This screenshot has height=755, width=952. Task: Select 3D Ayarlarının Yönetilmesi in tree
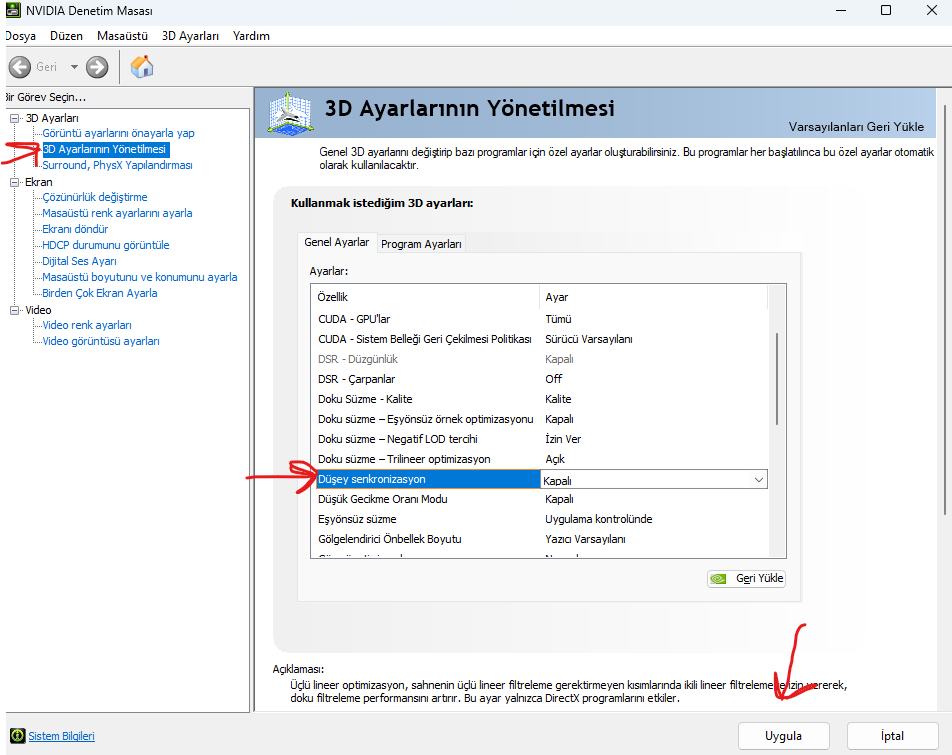coord(105,149)
